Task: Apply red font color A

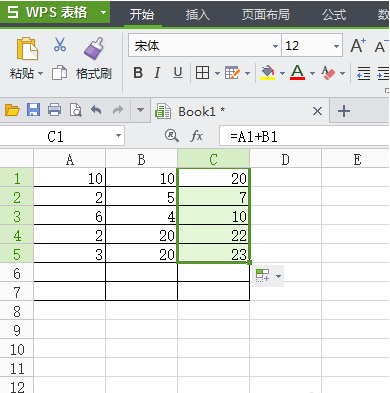Action: (x=297, y=73)
